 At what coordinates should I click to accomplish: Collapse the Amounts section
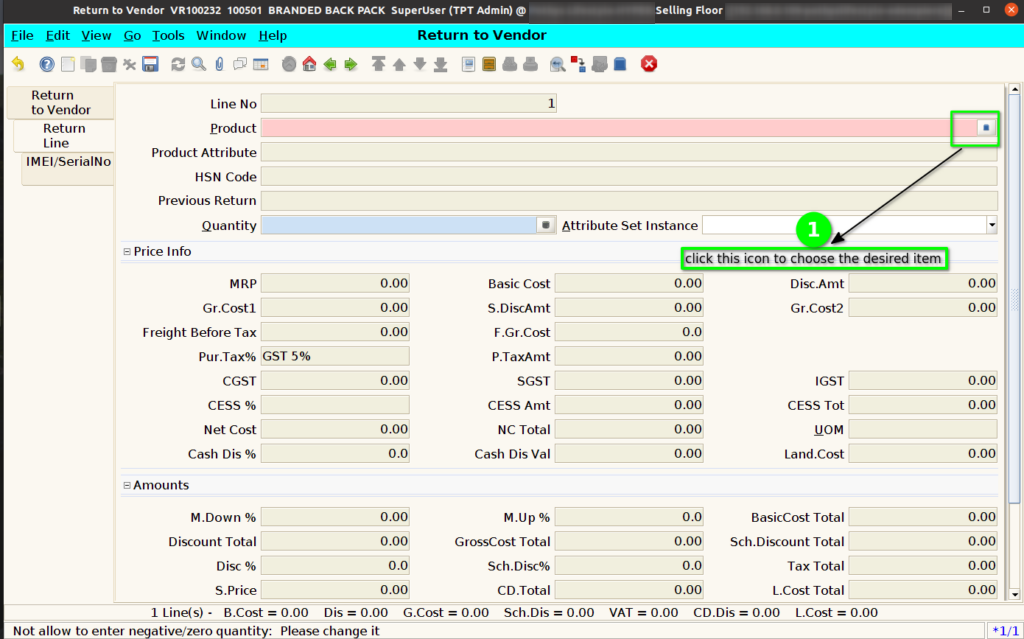tap(127, 485)
